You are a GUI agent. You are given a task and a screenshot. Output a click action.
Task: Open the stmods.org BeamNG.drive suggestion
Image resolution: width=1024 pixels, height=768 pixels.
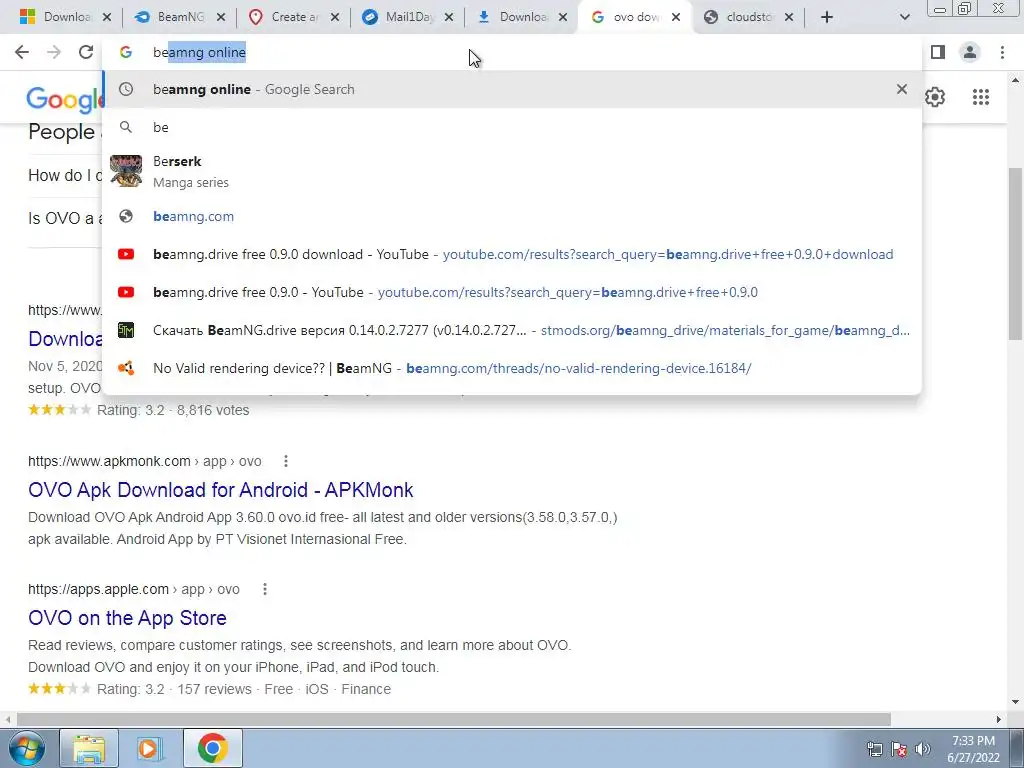pyautogui.click(x=512, y=330)
